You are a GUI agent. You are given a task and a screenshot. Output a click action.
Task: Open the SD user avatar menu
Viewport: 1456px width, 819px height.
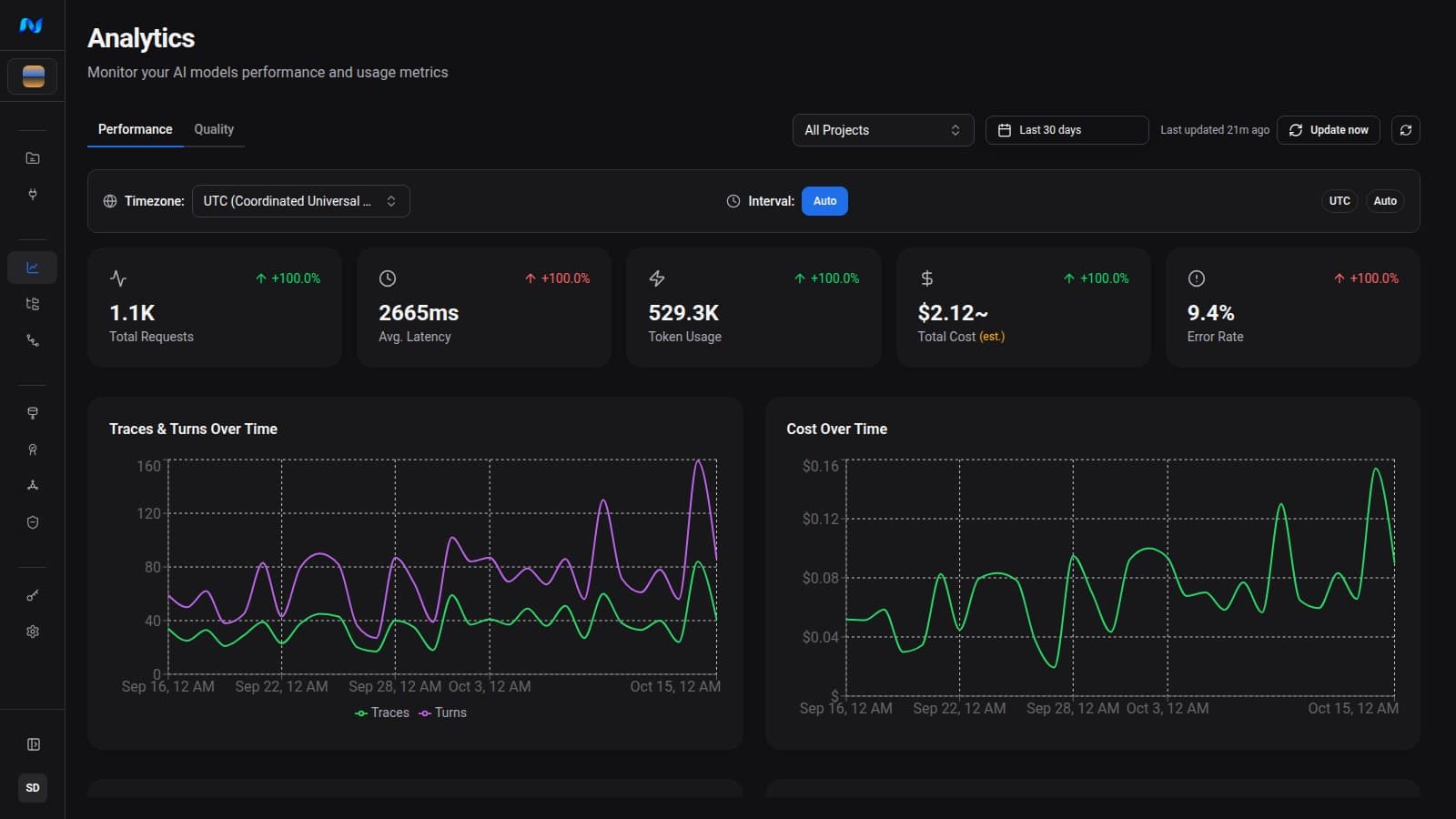pos(33,788)
